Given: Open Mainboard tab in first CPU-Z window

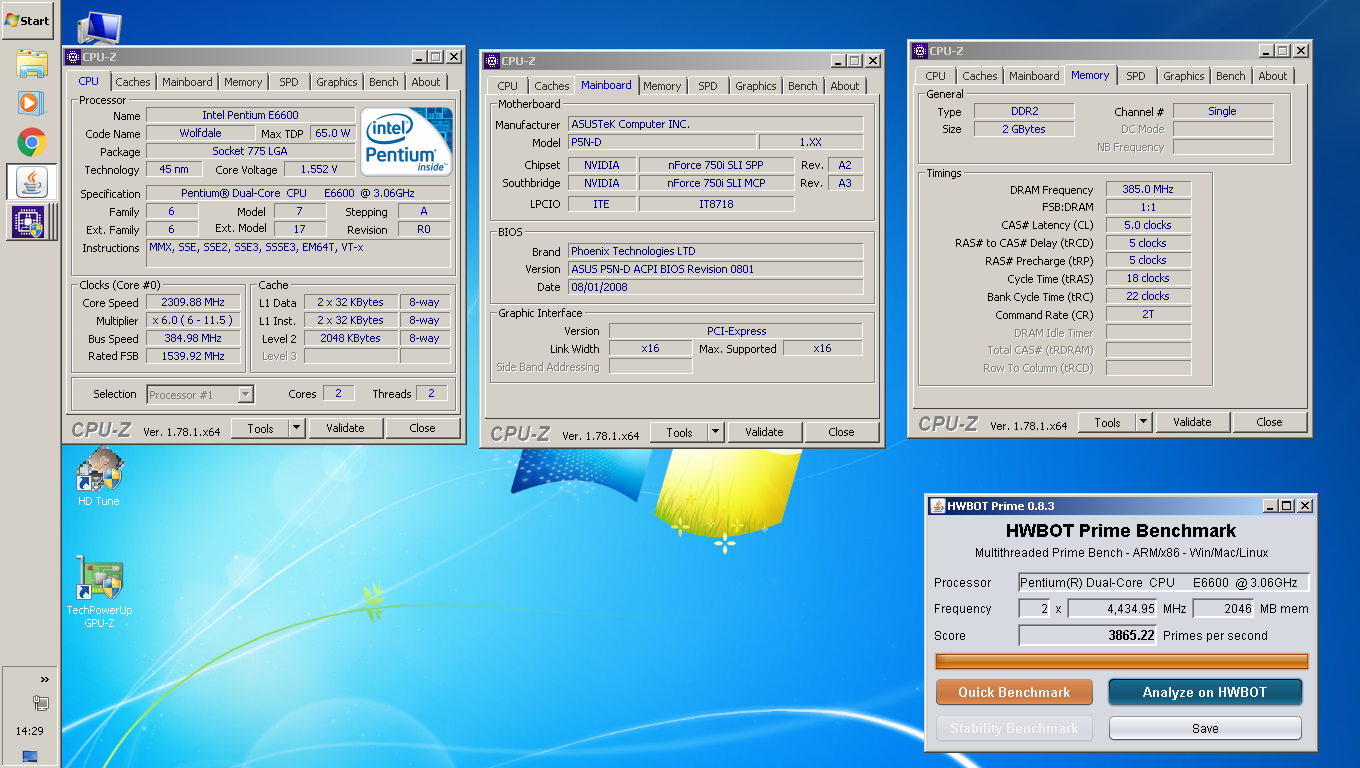Looking at the screenshot, I should pos(187,82).
